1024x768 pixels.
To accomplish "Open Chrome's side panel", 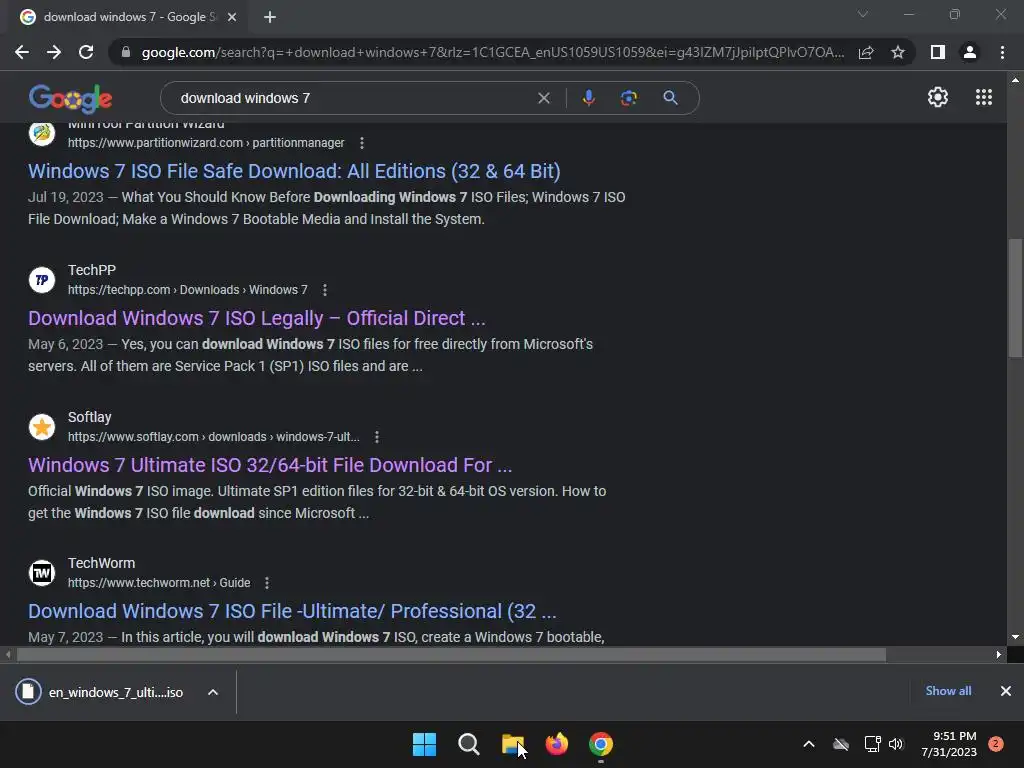I will (938, 52).
